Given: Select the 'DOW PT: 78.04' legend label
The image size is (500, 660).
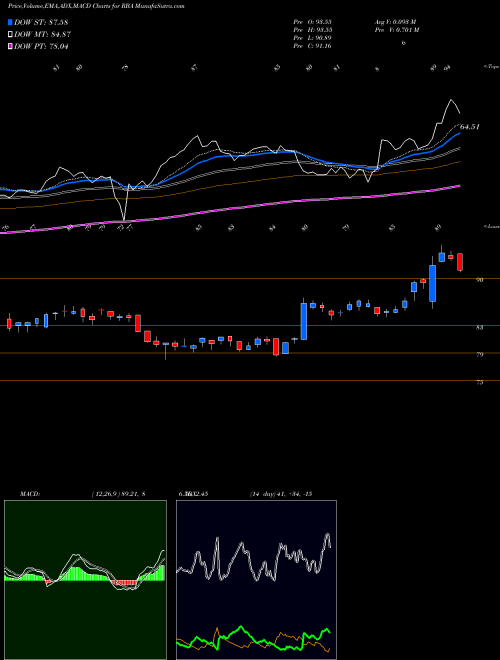Looking at the screenshot, I should [x=41, y=47].
